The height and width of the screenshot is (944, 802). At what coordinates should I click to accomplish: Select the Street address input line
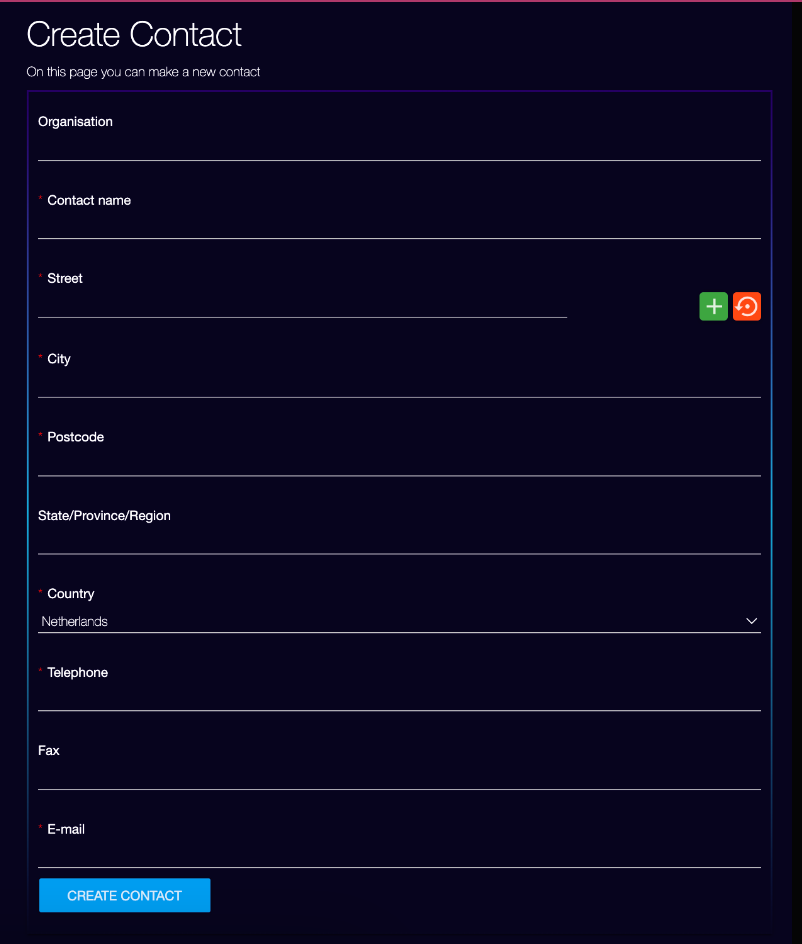(x=302, y=305)
